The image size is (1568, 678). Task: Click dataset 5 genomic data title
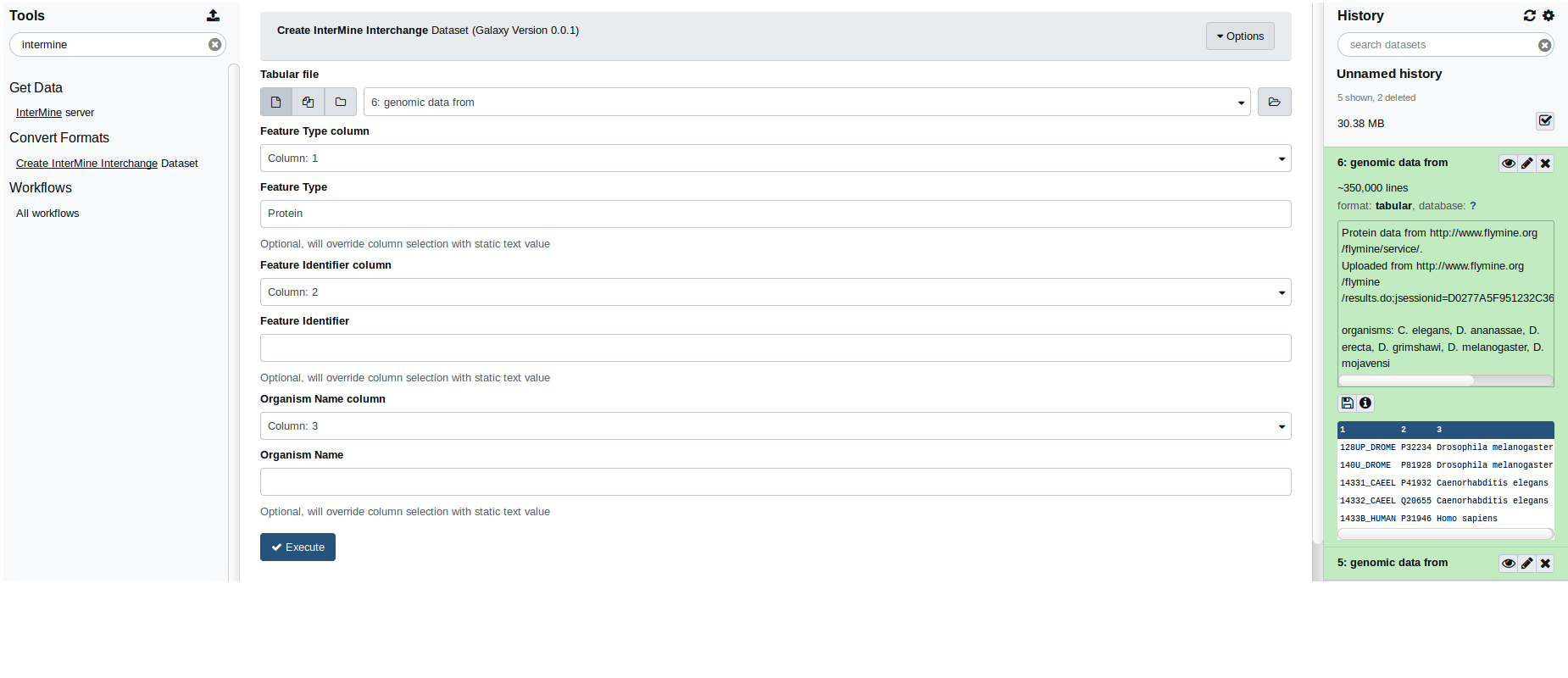pyautogui.click(x=1393, y=563)
